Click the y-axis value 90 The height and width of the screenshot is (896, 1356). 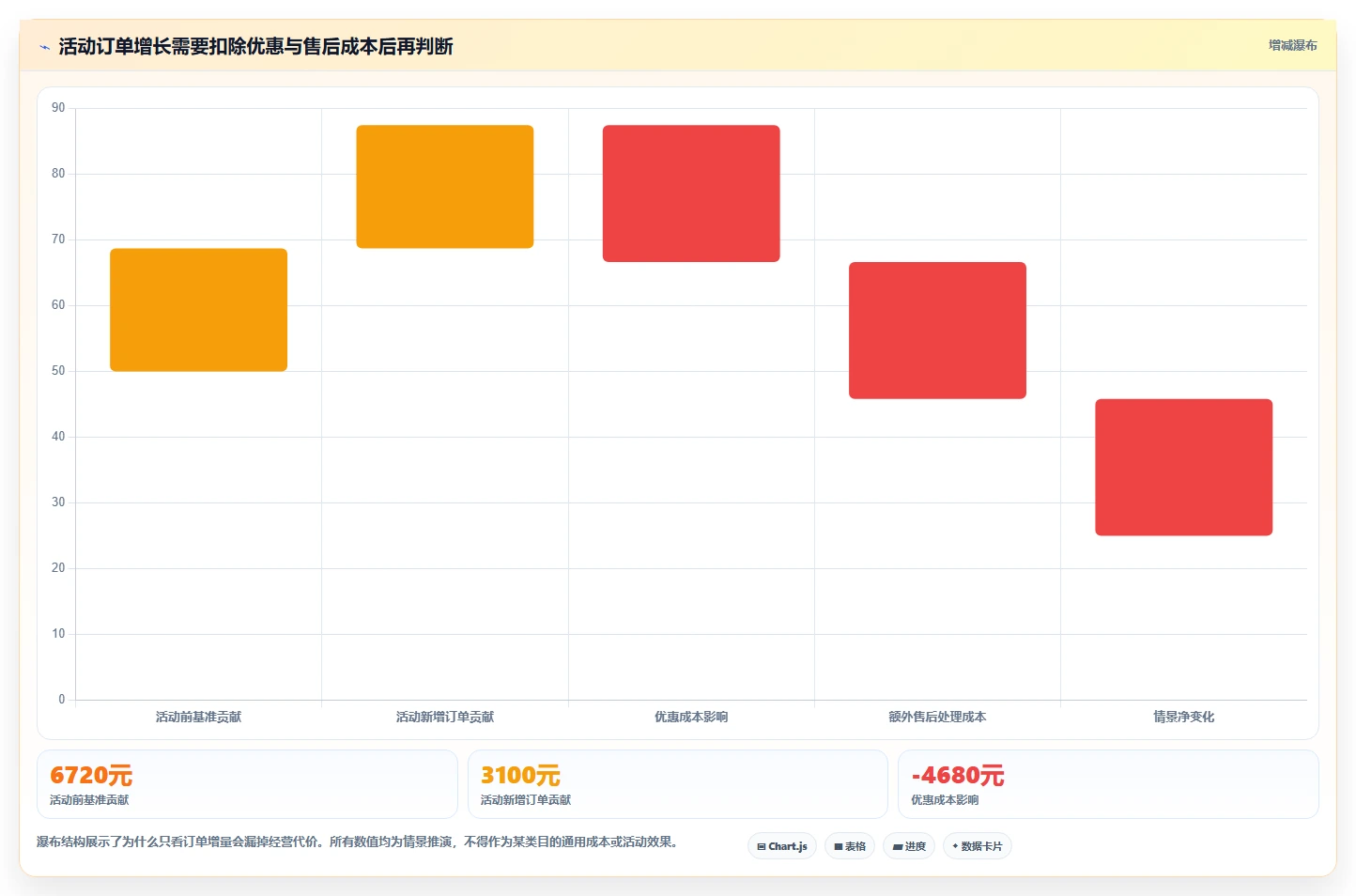pos(58,108)
